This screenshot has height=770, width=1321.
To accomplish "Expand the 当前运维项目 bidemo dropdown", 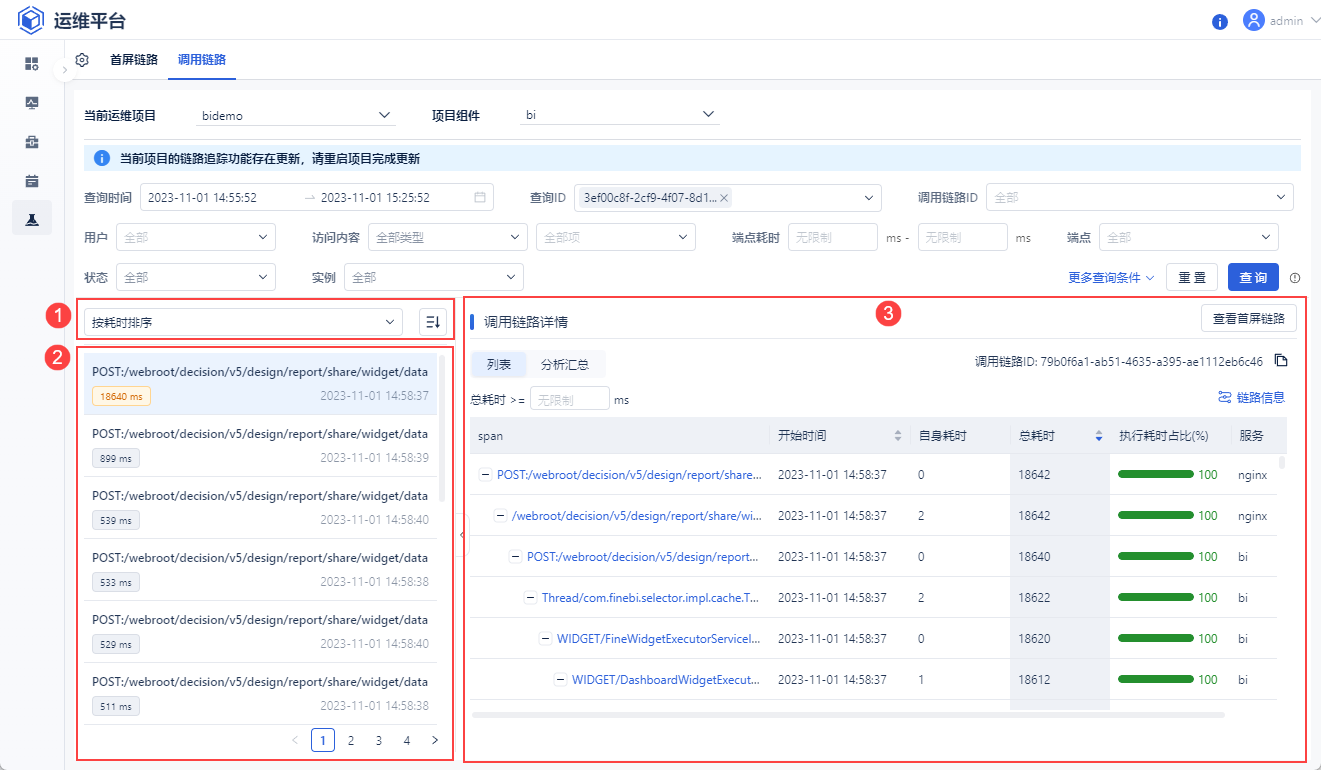I will coord(298,115).
